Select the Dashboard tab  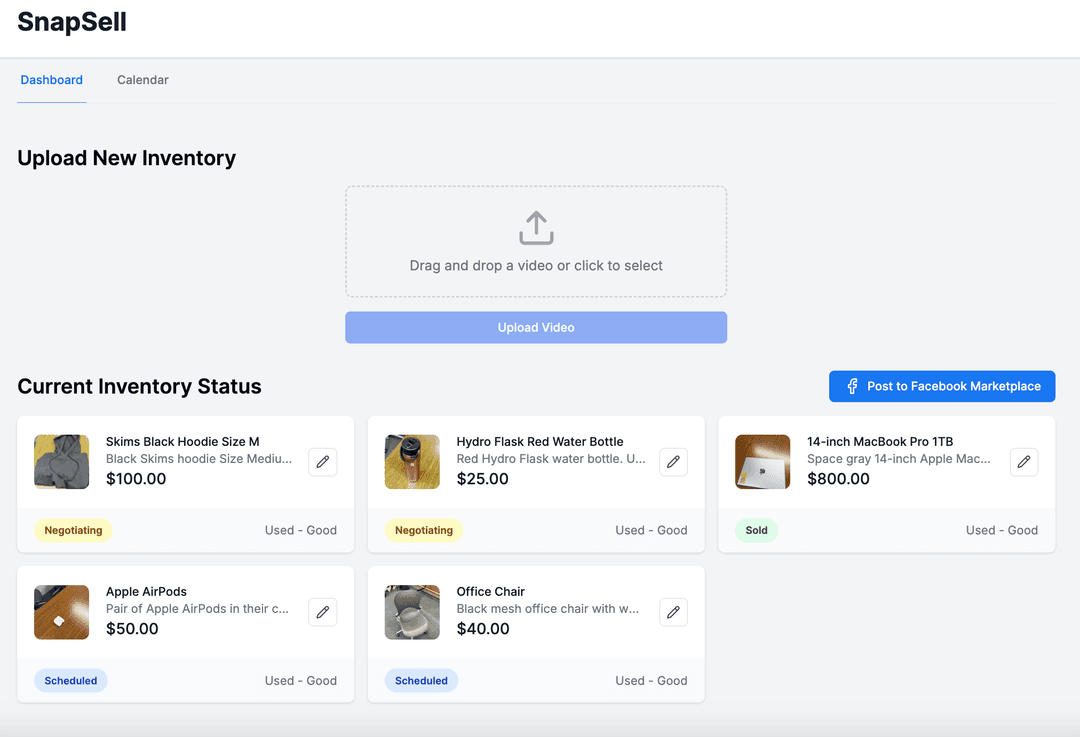coord(52,80)
